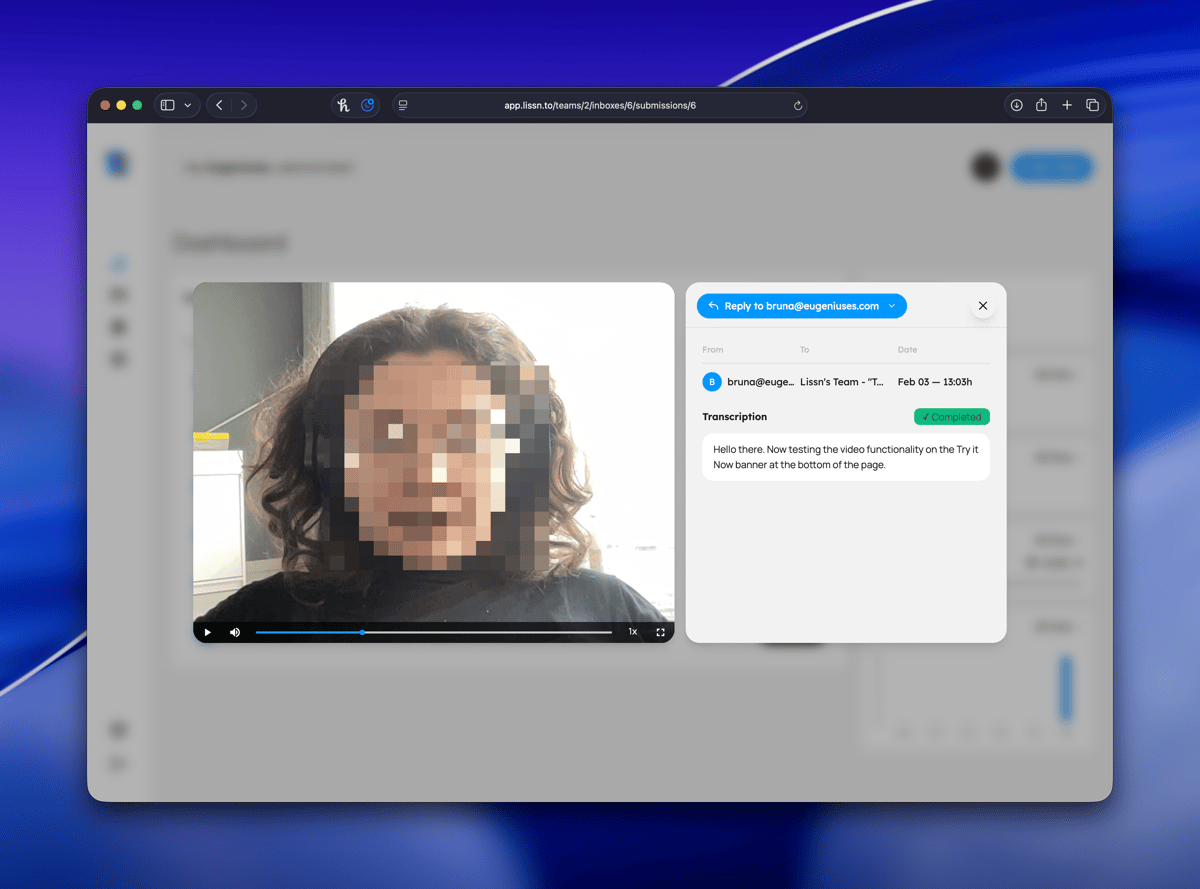The image size is (1200, 889).
Task: Click the transcription text box
Action: click(x=846, y=457)
